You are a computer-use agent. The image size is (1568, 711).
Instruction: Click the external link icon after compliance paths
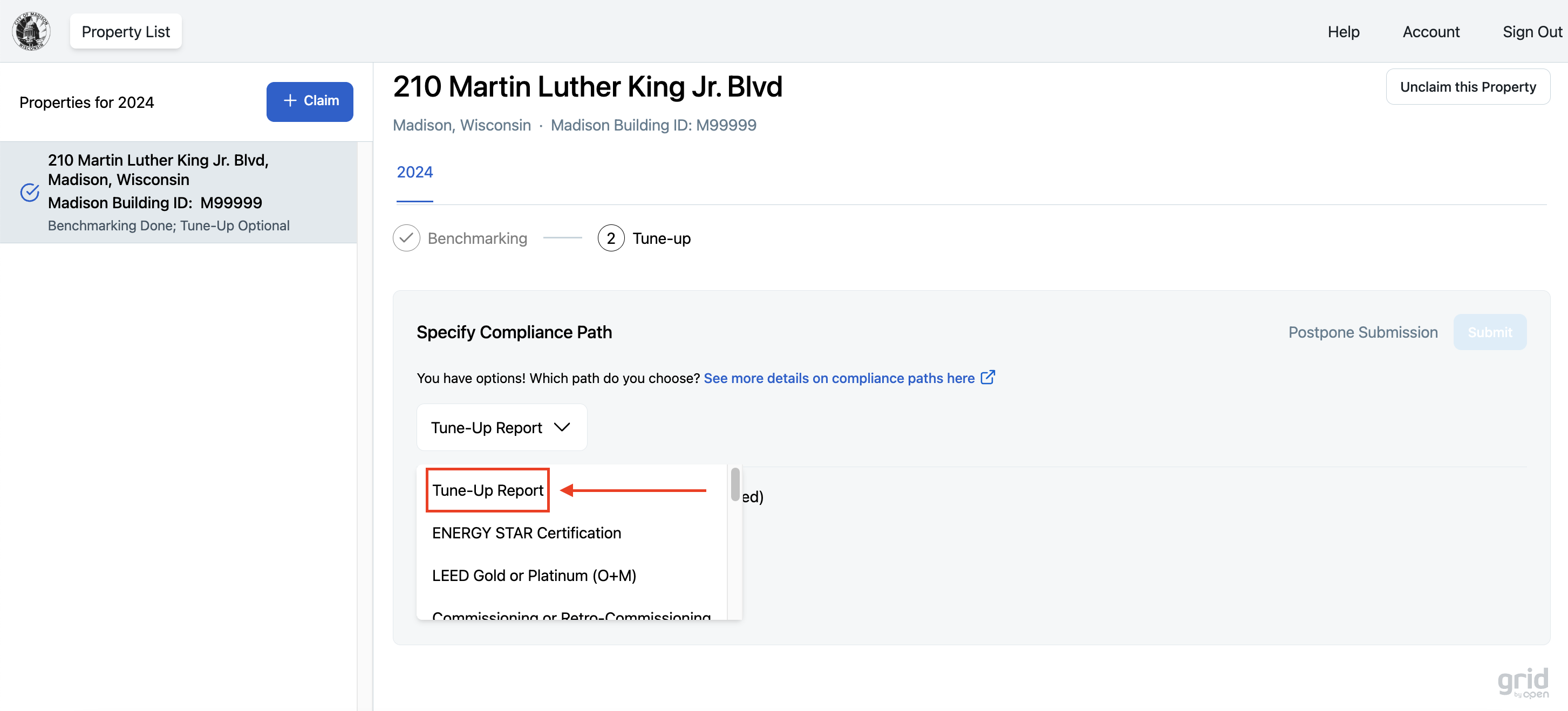[x=988, y=378]
